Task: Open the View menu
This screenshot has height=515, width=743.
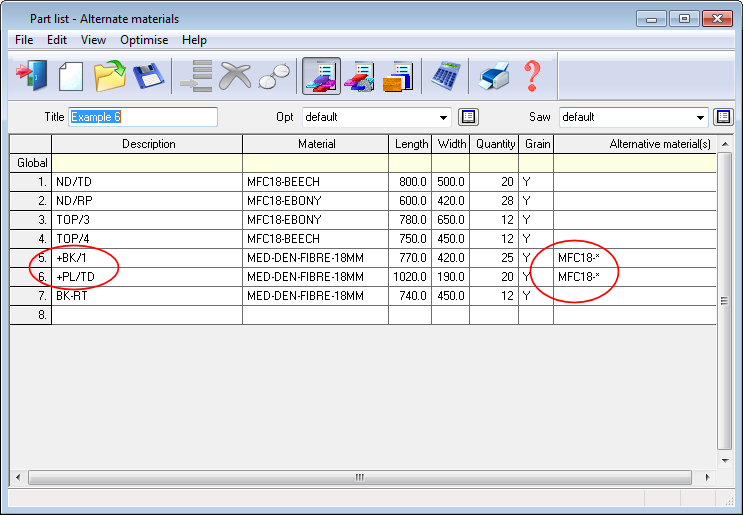Action: click(x=93, y=40)
